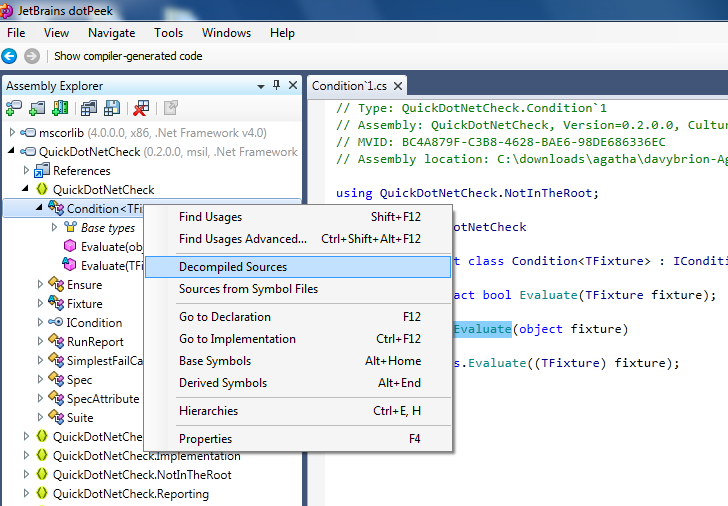Choose Go to Declaration menu entry
The image size is (728, 506).
point(299,317)
